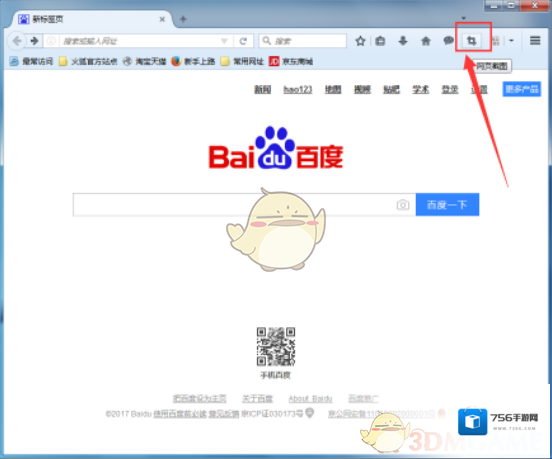The width and height of the screenshot is (552, 459).
Task: Click the Baidu logo
Action: click(276, 148)
